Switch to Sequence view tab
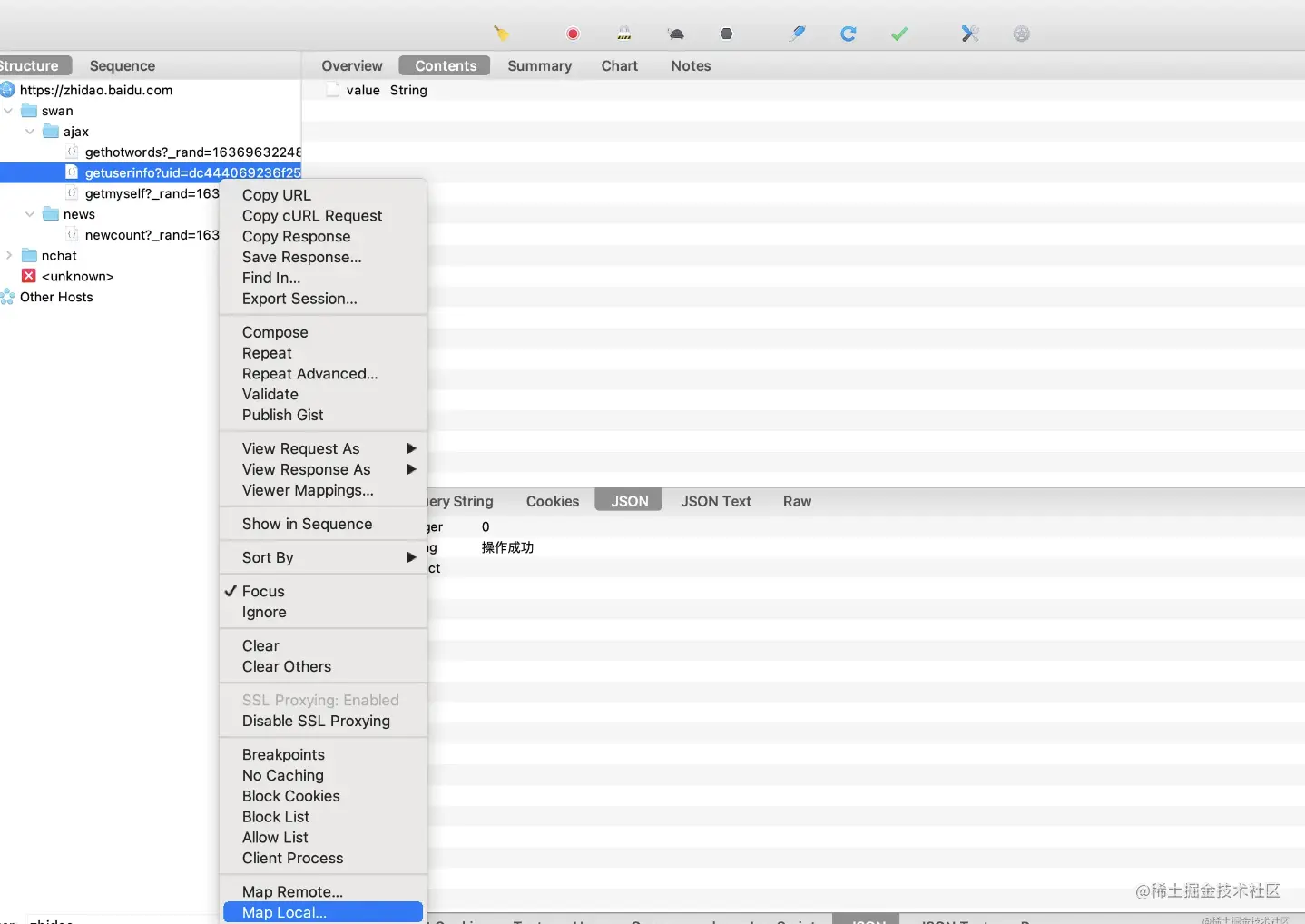 point(123,65)
